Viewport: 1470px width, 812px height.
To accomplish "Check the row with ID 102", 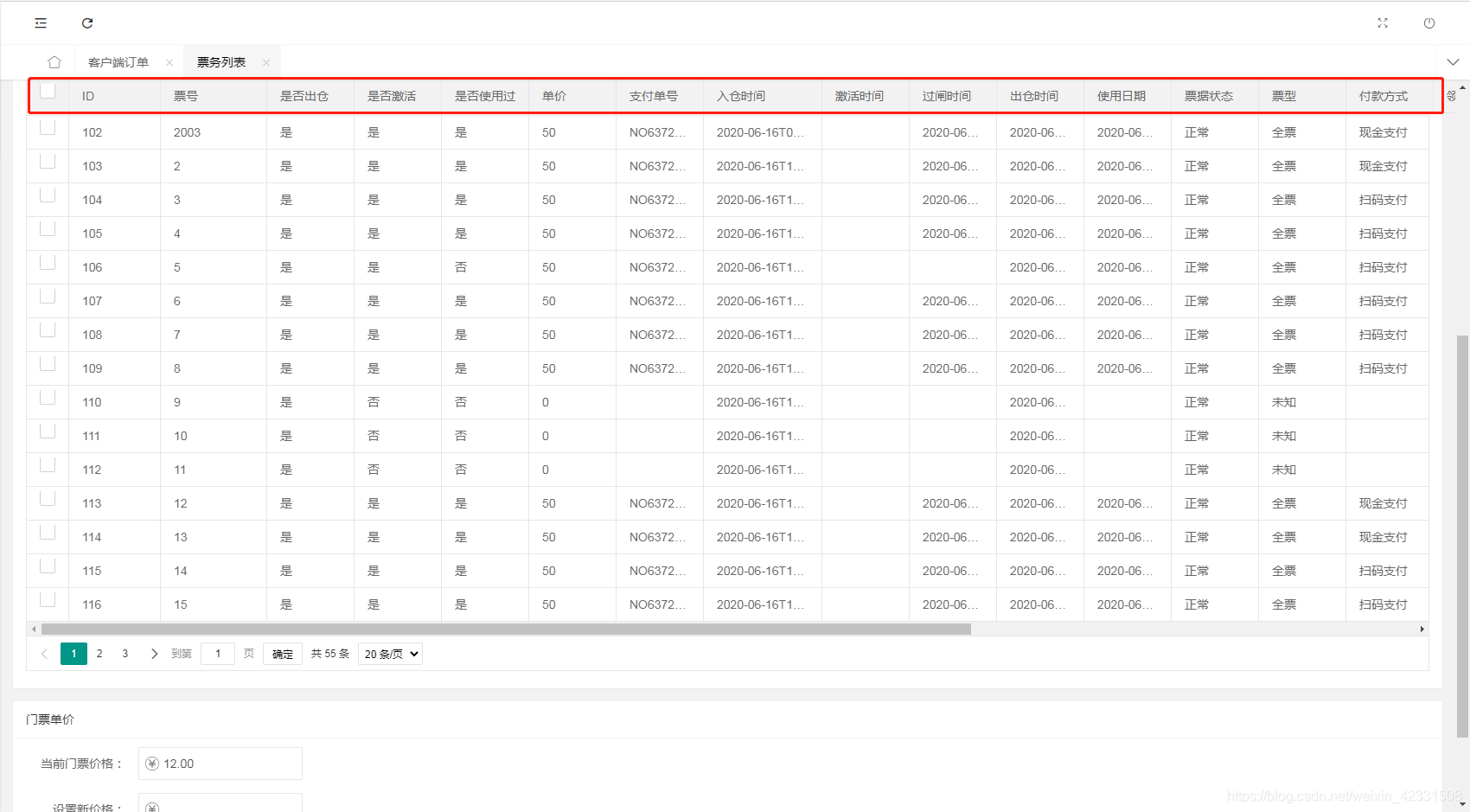I will [x=48, y=127].
